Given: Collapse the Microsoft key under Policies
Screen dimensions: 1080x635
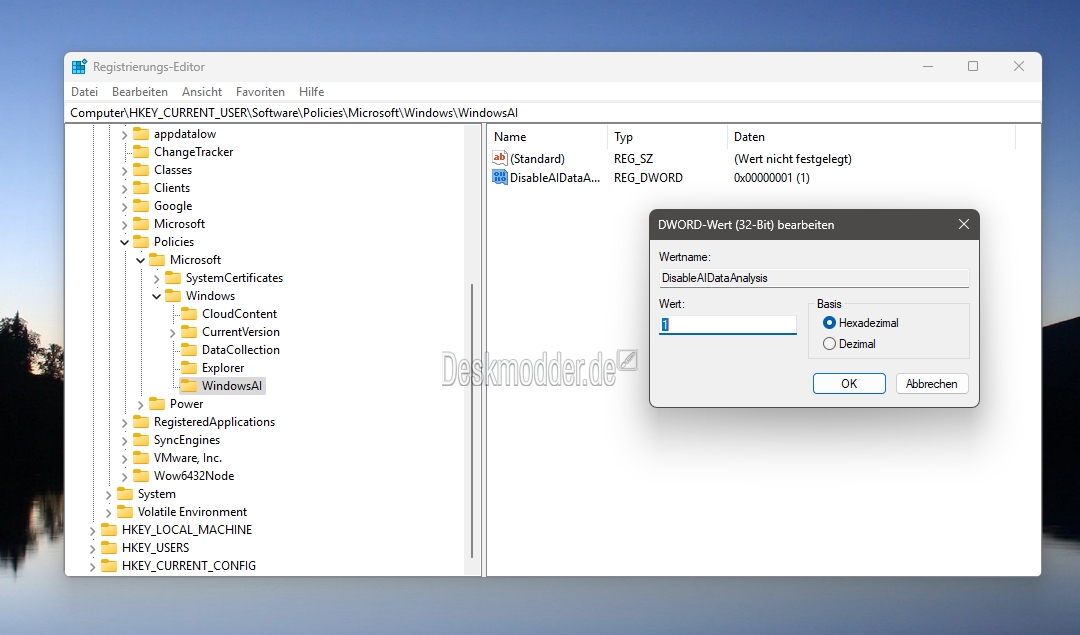Looking at the screenshot, I should [141, 260].
